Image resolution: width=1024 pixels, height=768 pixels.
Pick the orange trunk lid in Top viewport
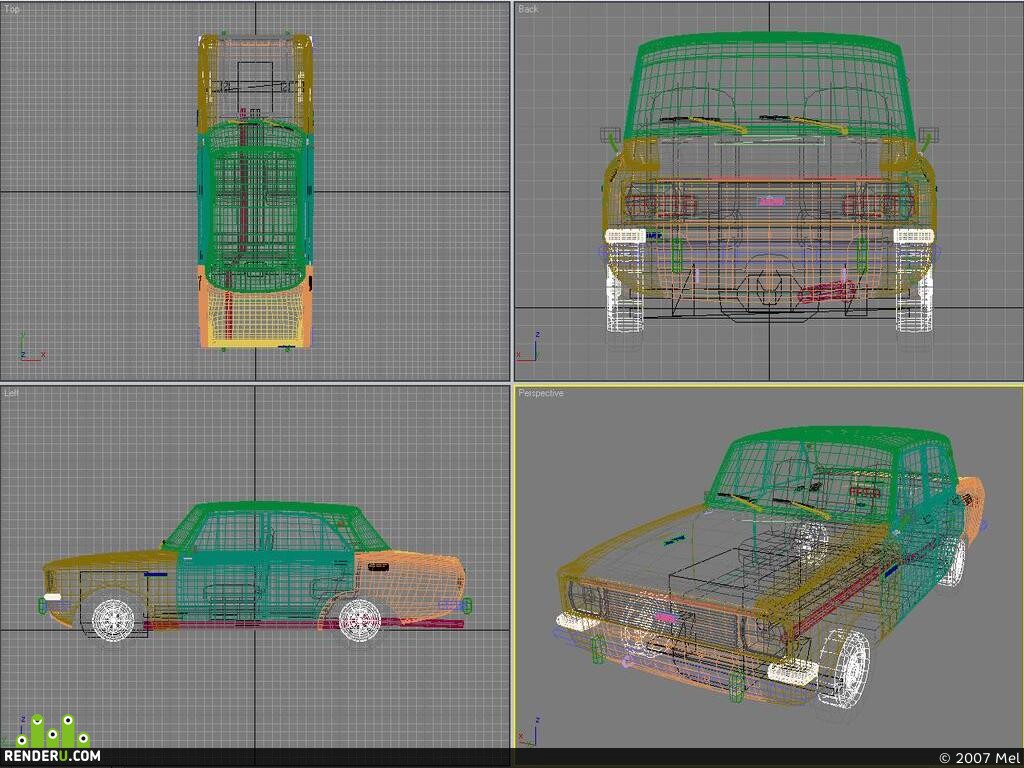pyautogui.click(x=255, y=312)
